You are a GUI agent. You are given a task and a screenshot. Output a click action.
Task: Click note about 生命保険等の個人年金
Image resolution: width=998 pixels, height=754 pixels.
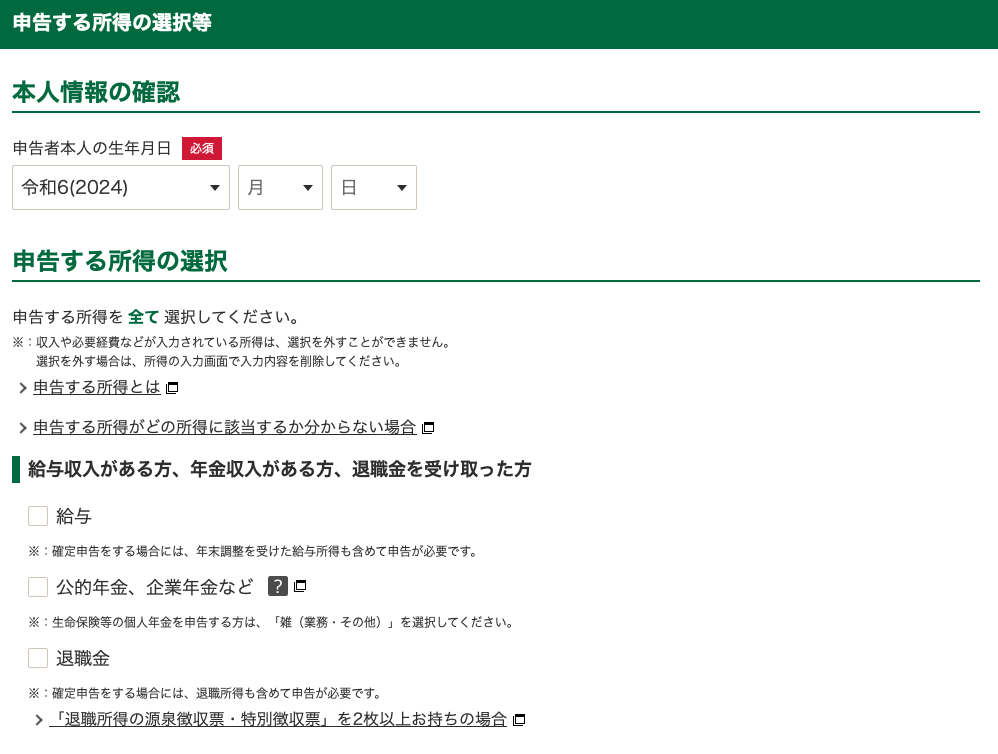pos(272,622)
